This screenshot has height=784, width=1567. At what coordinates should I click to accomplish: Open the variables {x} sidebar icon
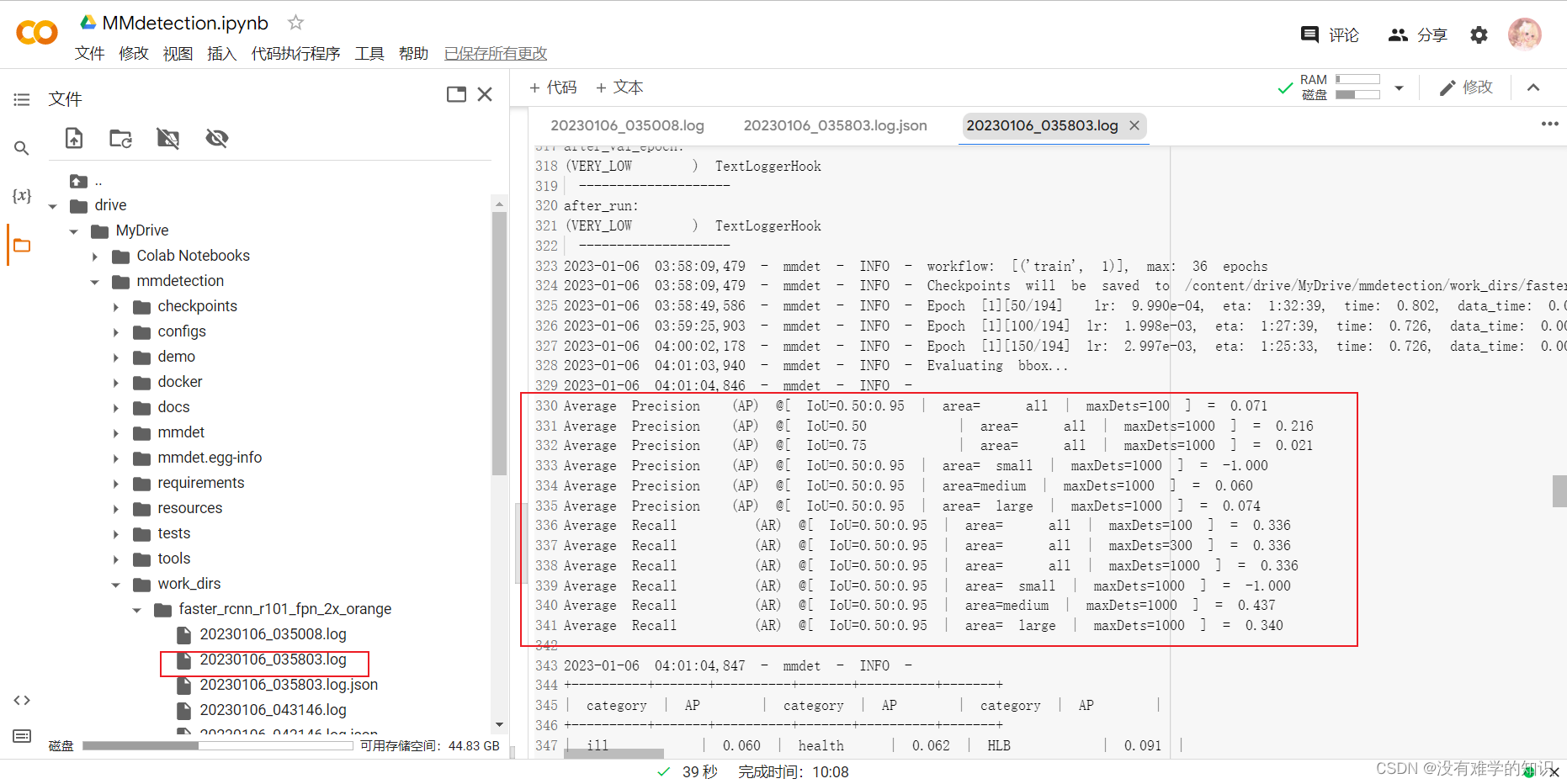[22, 196]
